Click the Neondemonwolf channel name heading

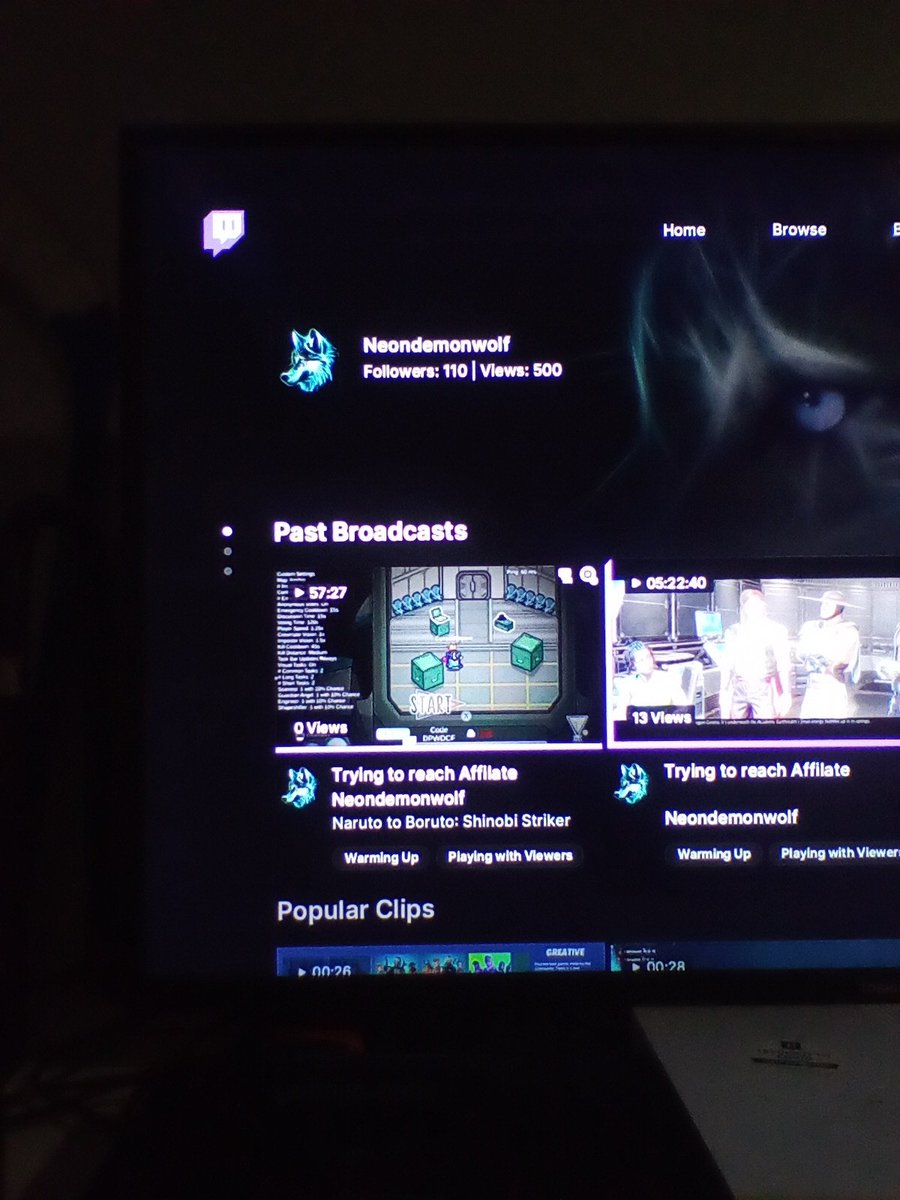pos(436,345)
